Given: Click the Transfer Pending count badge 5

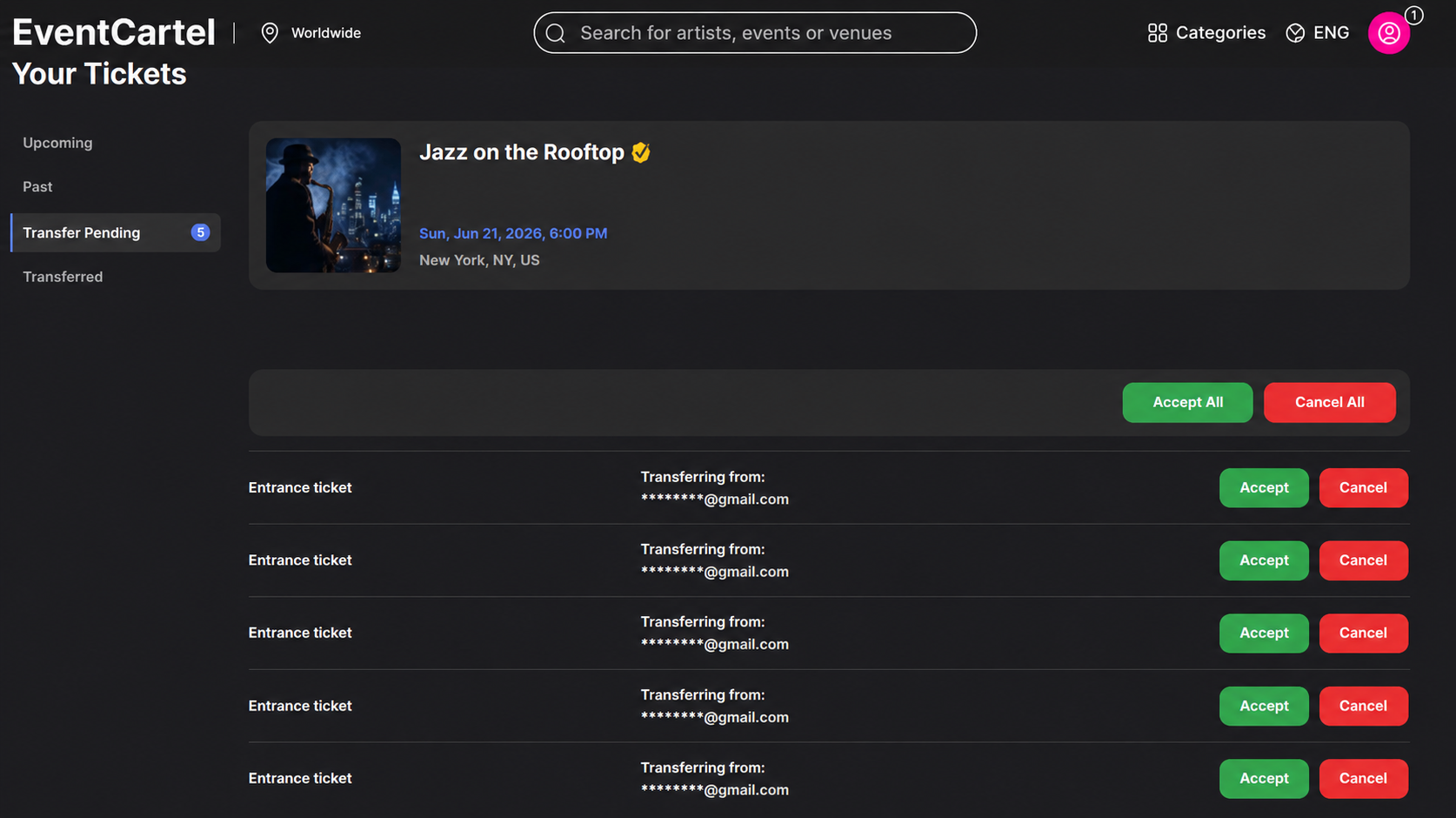Looking at the screenshot, I should coord(200,232).
